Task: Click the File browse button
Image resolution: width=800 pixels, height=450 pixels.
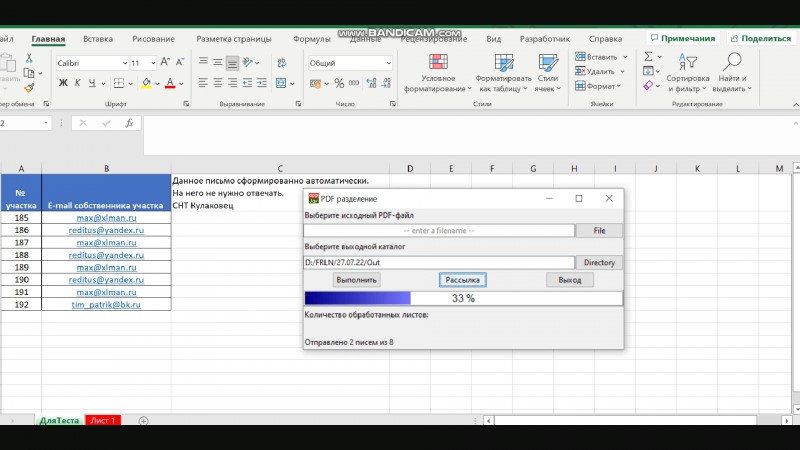Action: pyautogui.click(x=599, y=231)
